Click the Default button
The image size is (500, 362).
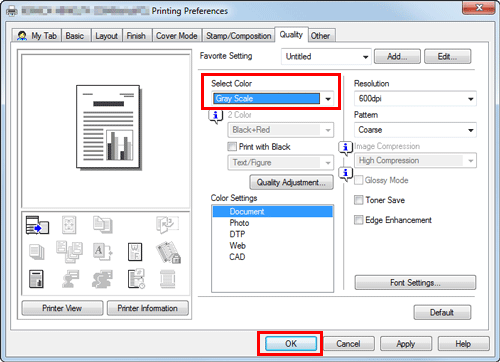[x=442, y=312]
